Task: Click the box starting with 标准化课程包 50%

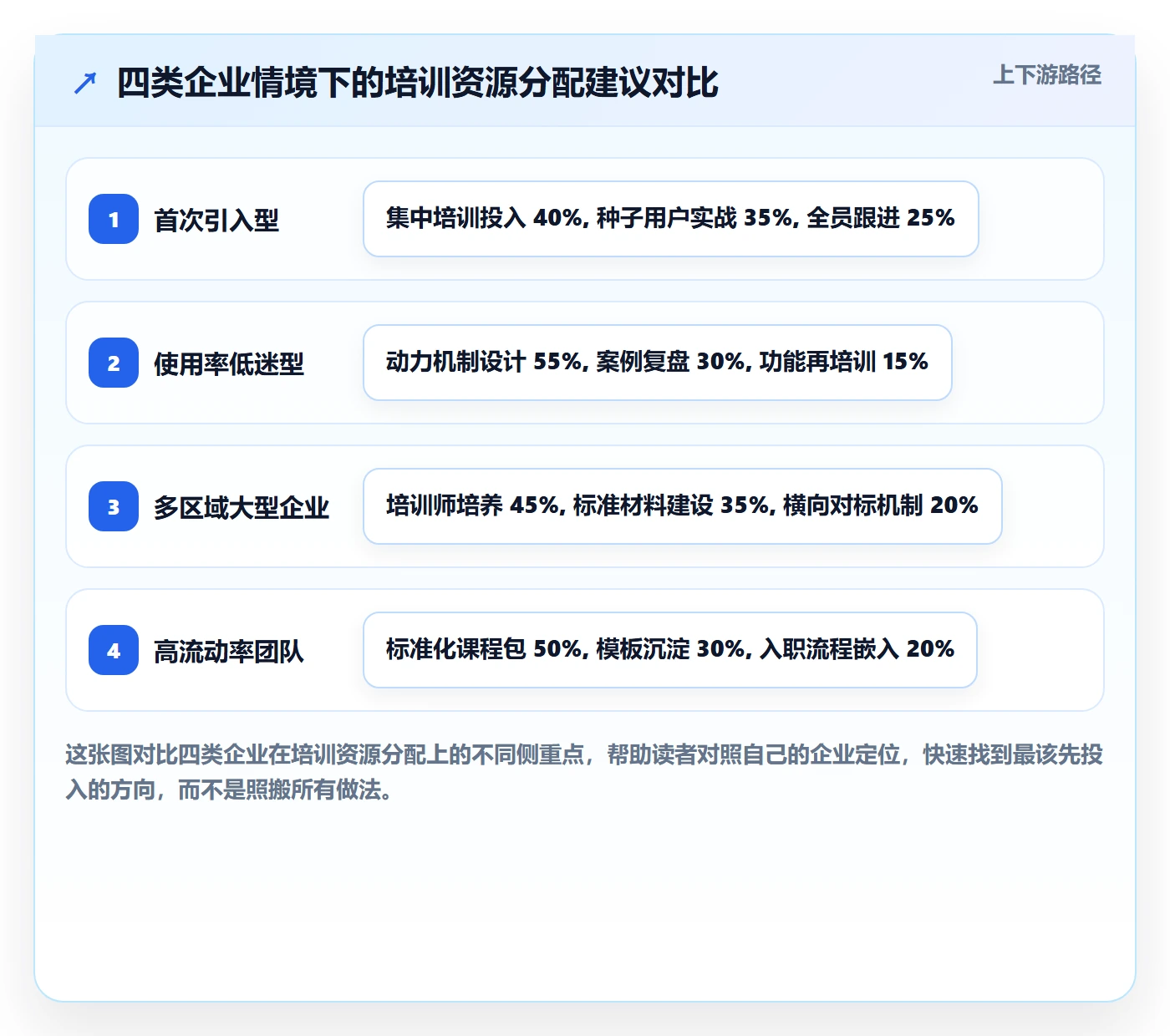Action: (x=670, y=650)
